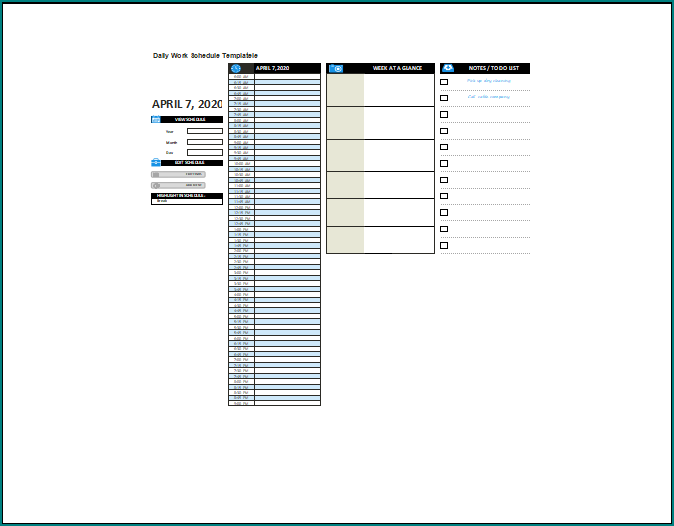The image size is (674, 526).
Task: Click the large APRIL 7, 2020 heading
Action: [187, 104]
